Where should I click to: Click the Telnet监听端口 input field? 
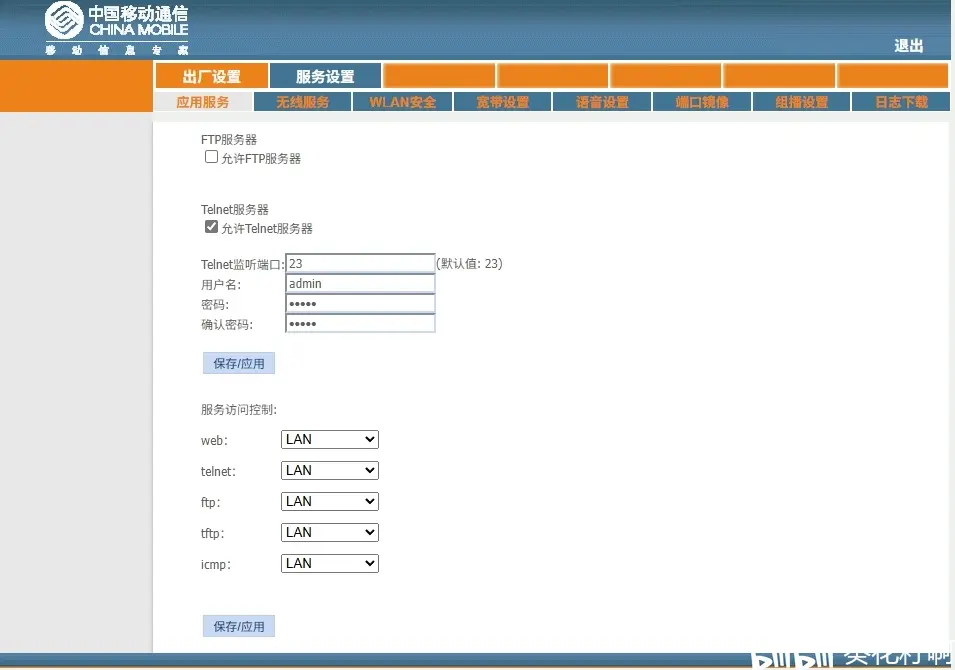coord(360,263)
